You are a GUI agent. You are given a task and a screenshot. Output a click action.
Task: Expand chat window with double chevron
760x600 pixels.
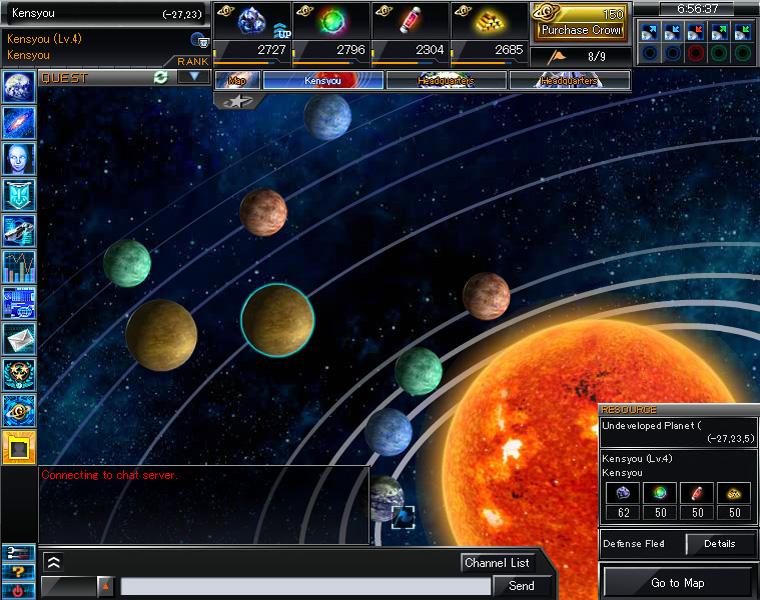coord(53,562)
